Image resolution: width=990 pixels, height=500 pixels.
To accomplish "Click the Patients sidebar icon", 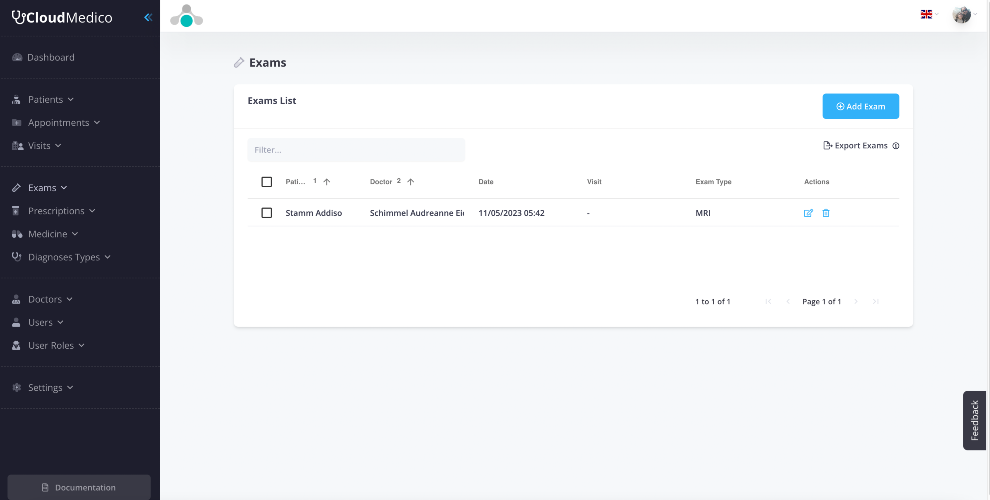I will [16, 100].
